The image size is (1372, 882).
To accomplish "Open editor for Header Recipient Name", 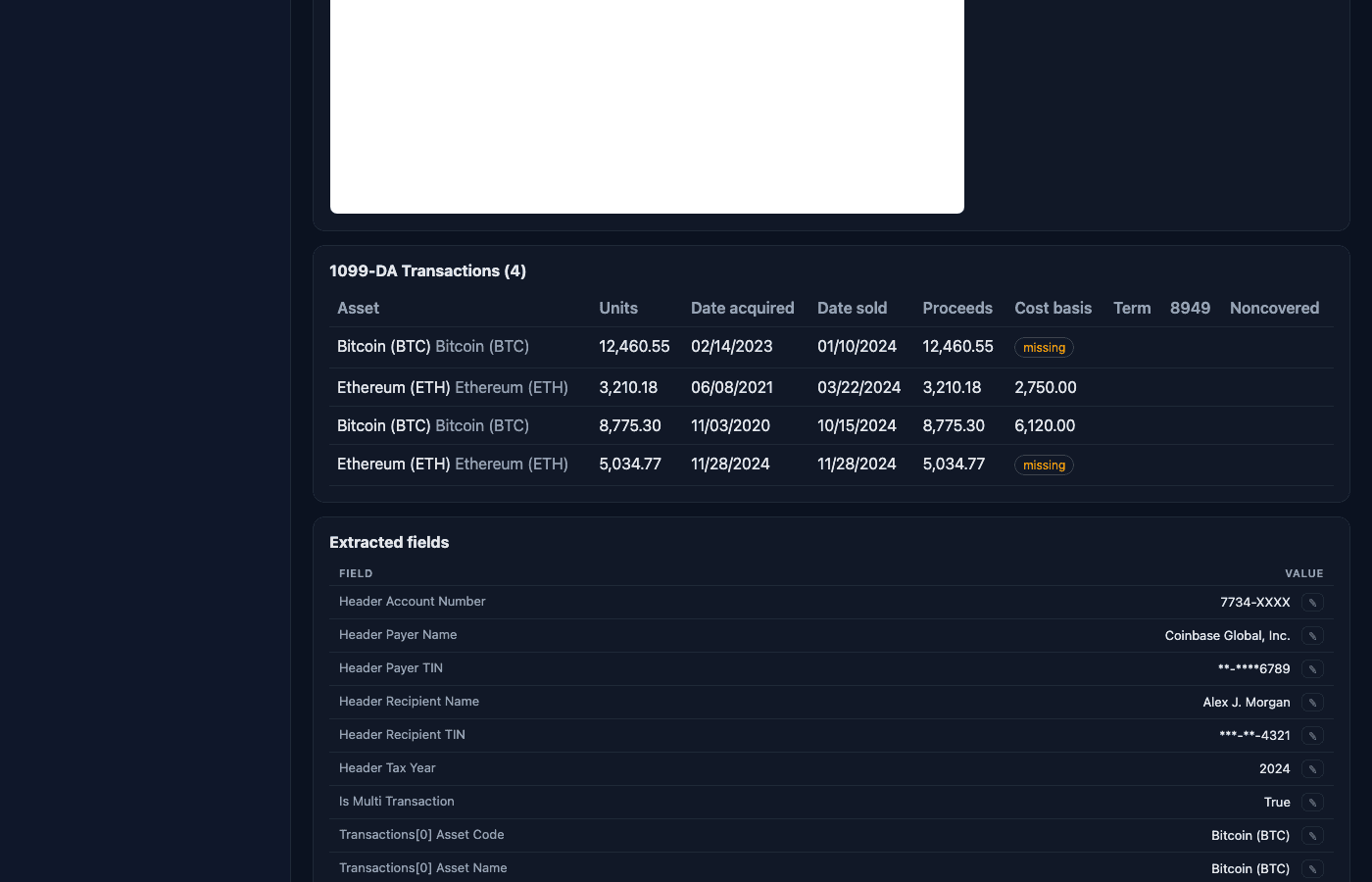I will click(x=1312, y=703).
